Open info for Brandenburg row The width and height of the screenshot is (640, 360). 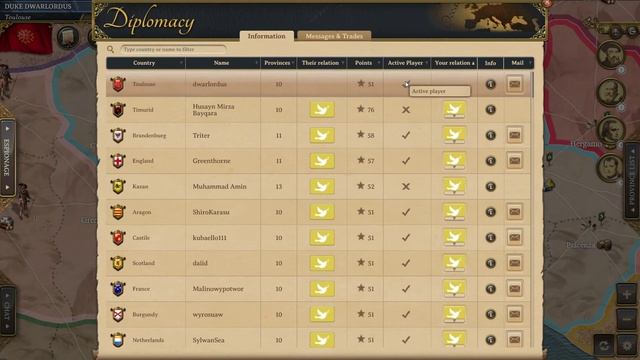(491, 135)
